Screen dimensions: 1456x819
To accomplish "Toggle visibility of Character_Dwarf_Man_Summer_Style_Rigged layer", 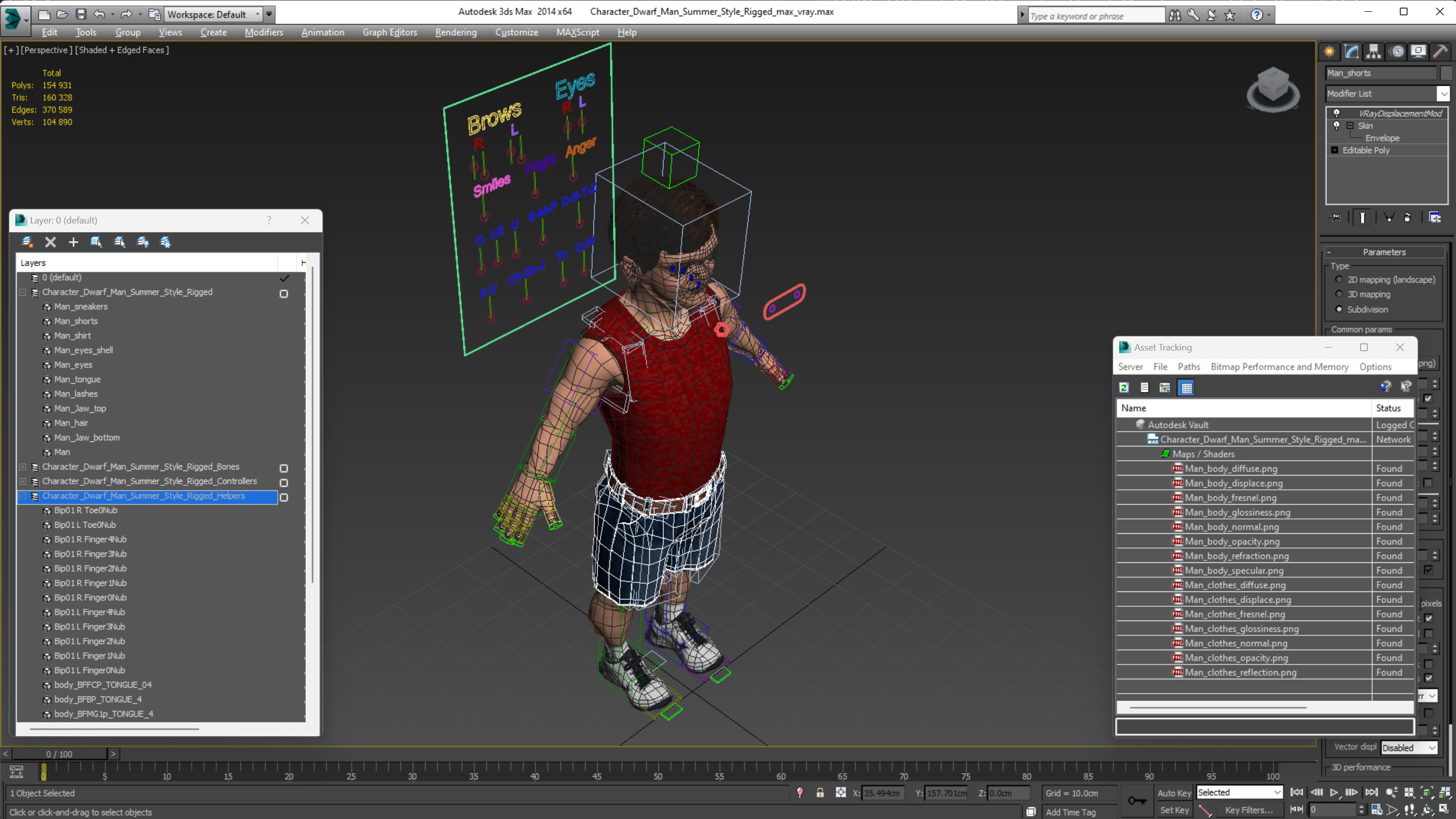I will tap(283, 292).
